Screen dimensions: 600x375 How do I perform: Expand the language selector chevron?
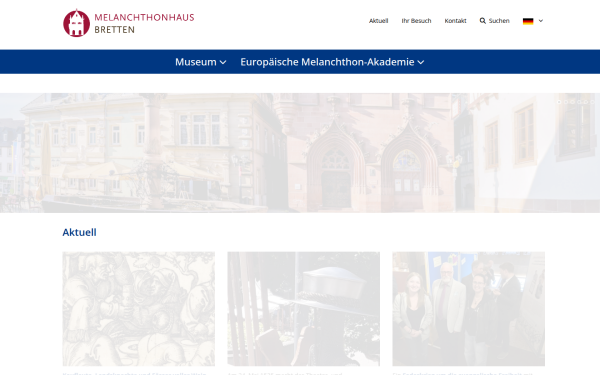(541, 21)
